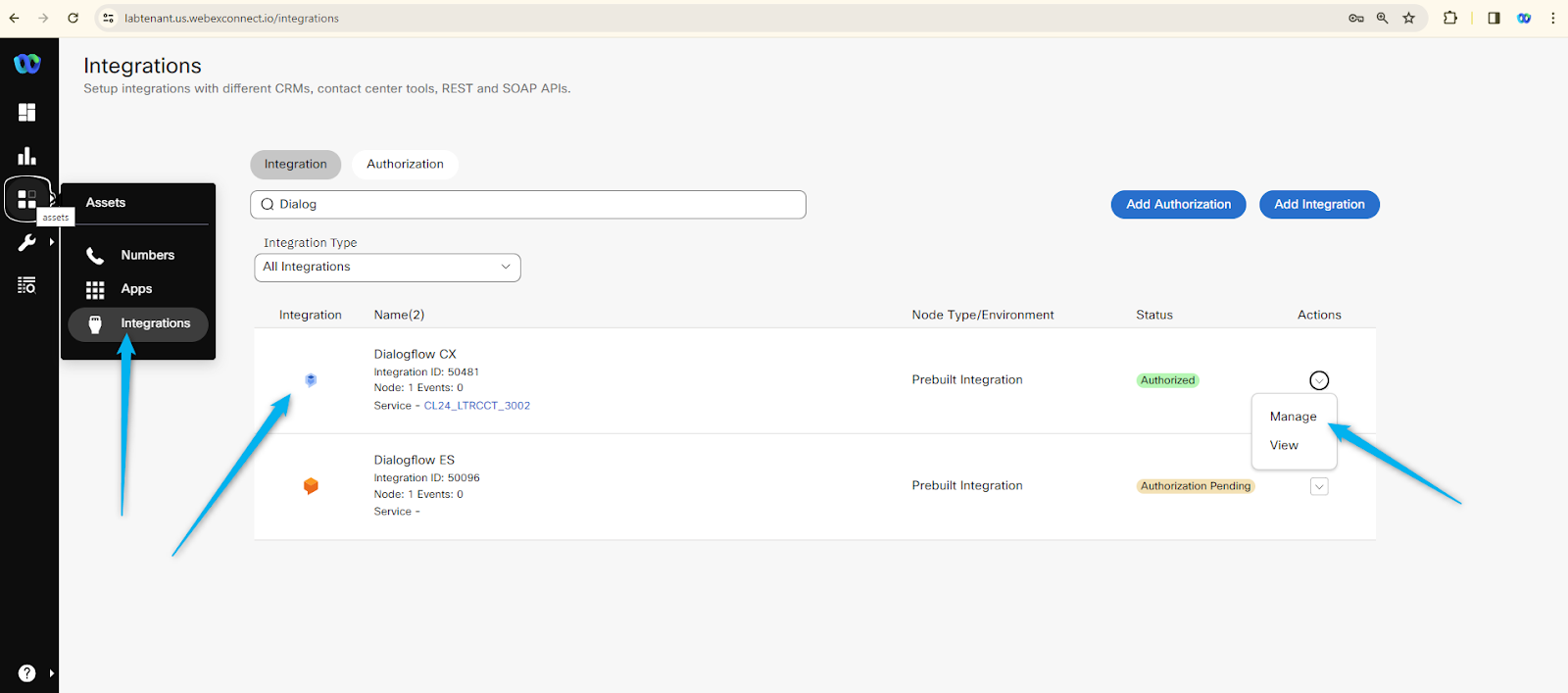The height and width of the screenshot is (693, 1568).
Task: Click the Add Authorization button
Action: 1178,205
